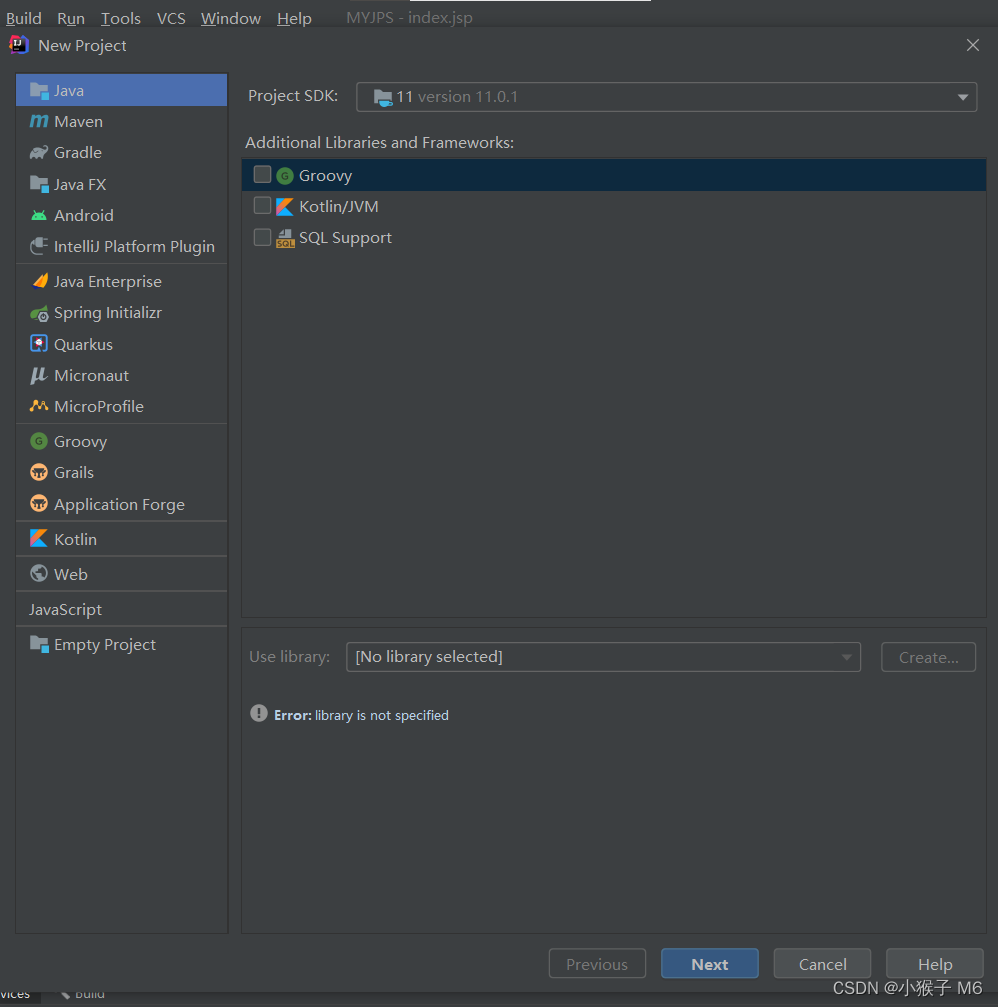Click the error exclamation icon
998x1007 pixels.
(x=258, y=714)
